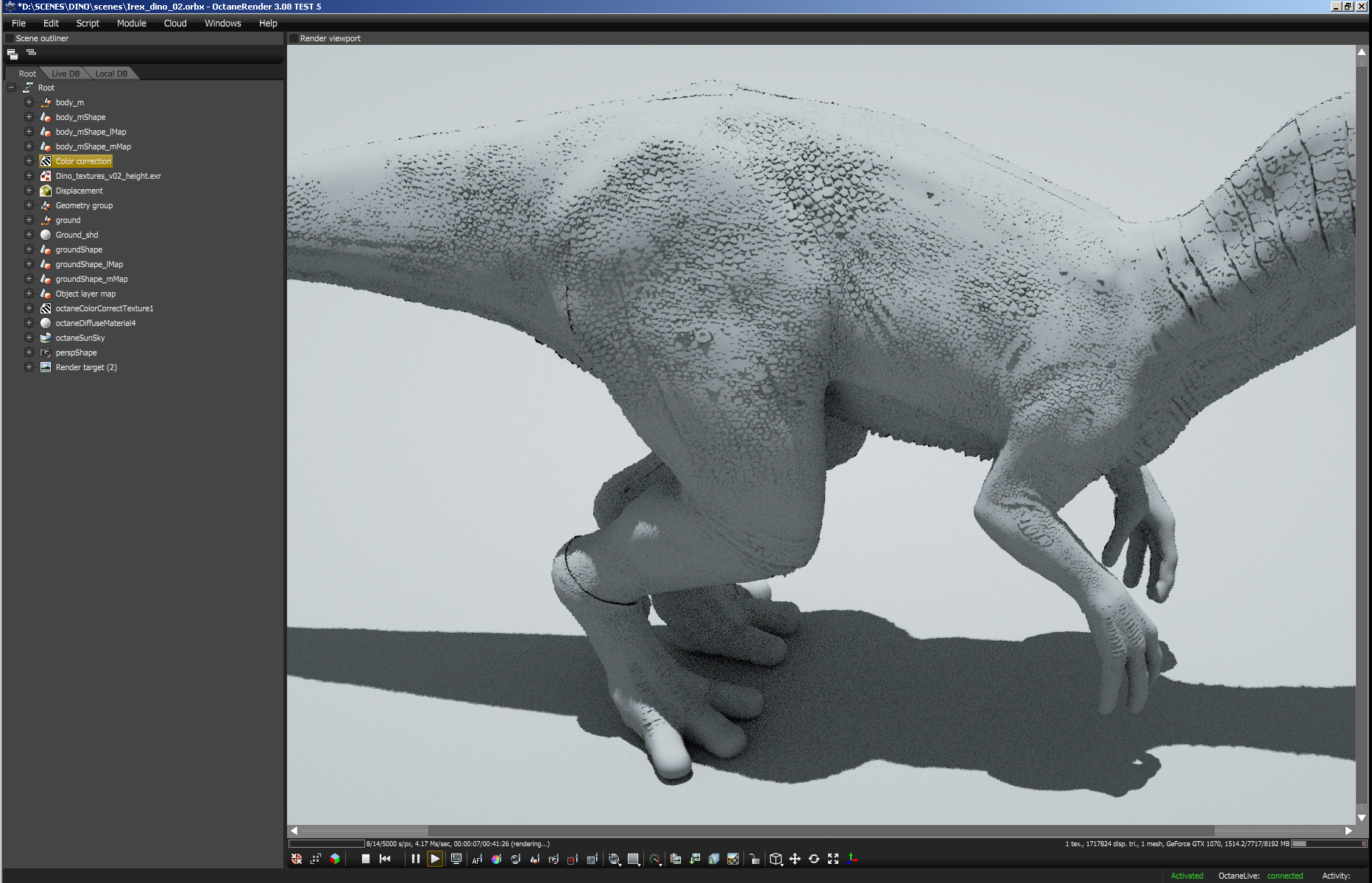Click the highlighted play render button
This screenshot has height=883, width=1372.
point(435,859)
